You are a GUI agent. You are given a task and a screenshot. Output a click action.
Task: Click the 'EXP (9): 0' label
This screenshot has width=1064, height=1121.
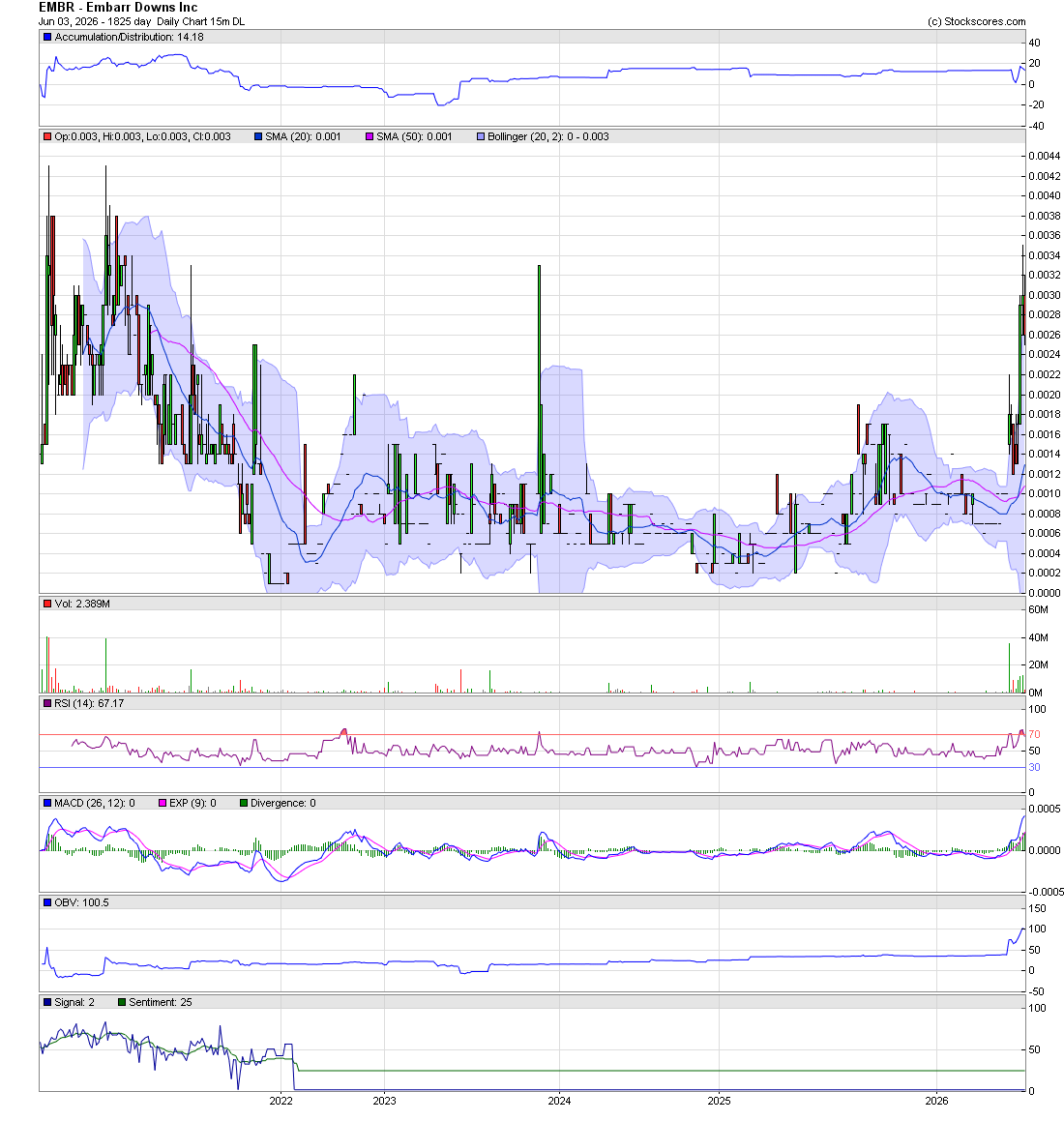(192, 804)
